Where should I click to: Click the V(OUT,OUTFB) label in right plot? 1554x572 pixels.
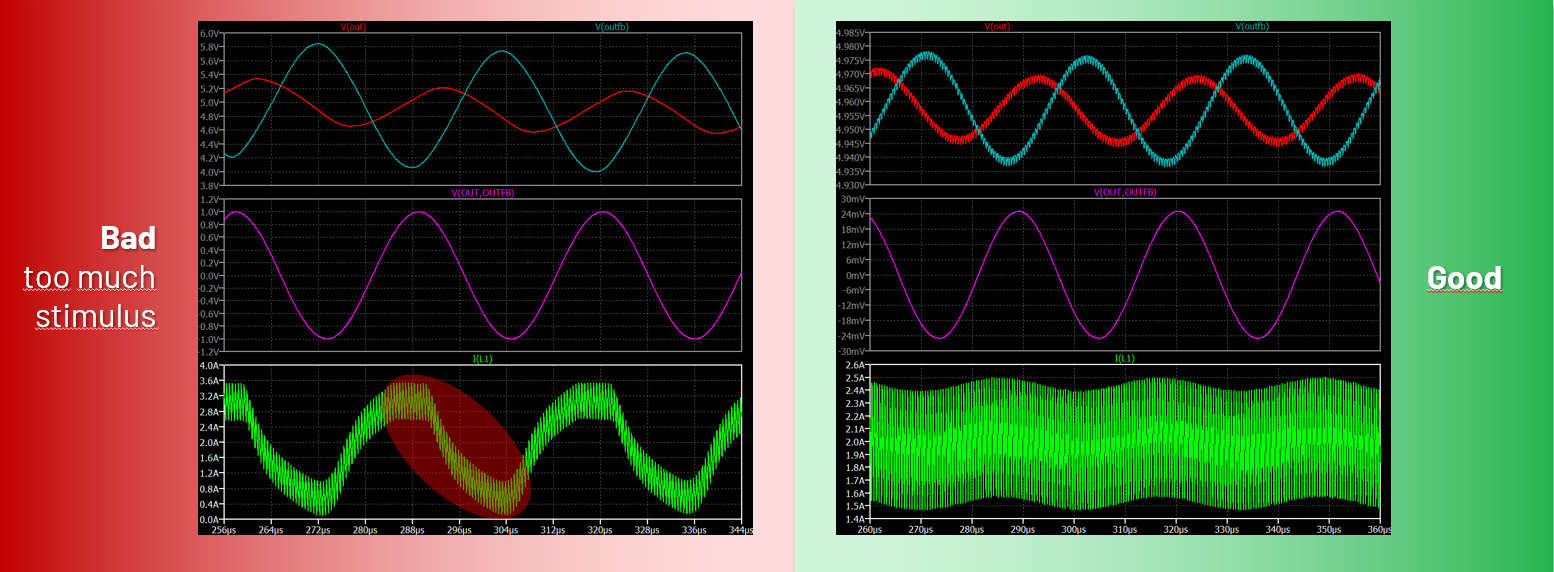click(x=1125, y=192)
